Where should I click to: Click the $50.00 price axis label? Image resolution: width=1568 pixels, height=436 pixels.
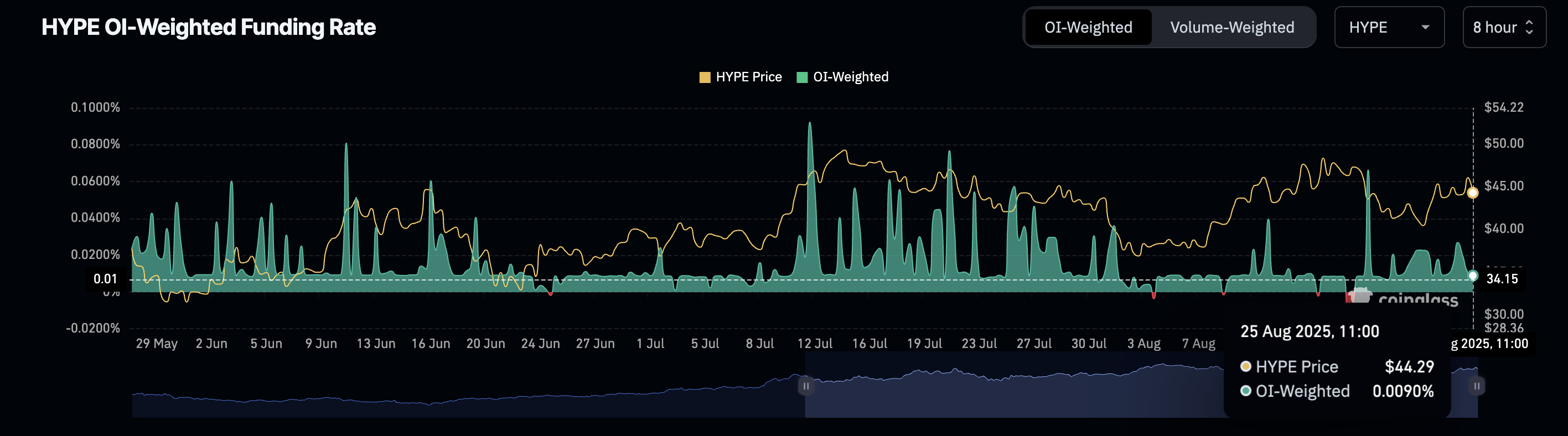coord(1504,143)
